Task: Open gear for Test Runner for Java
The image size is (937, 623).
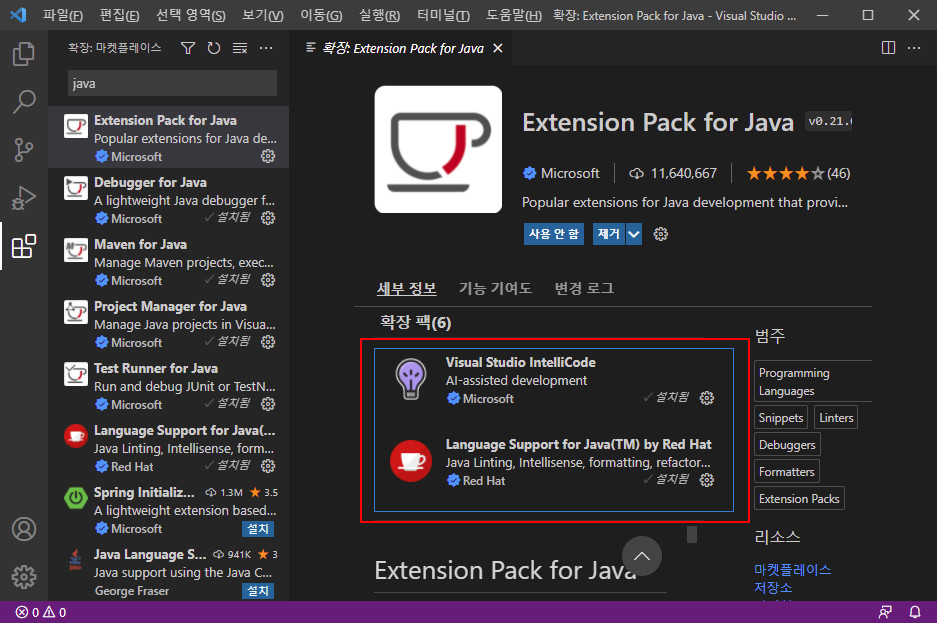Action: (268, 404)
